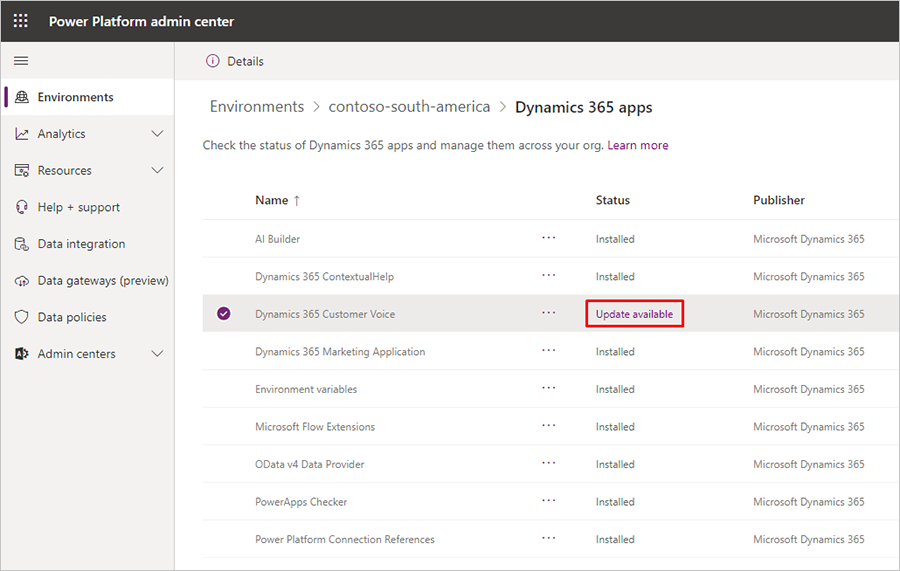Click the Environments sidebar icon
The width and height of the screenshot is (900, 571).
[x=22, y=97]
